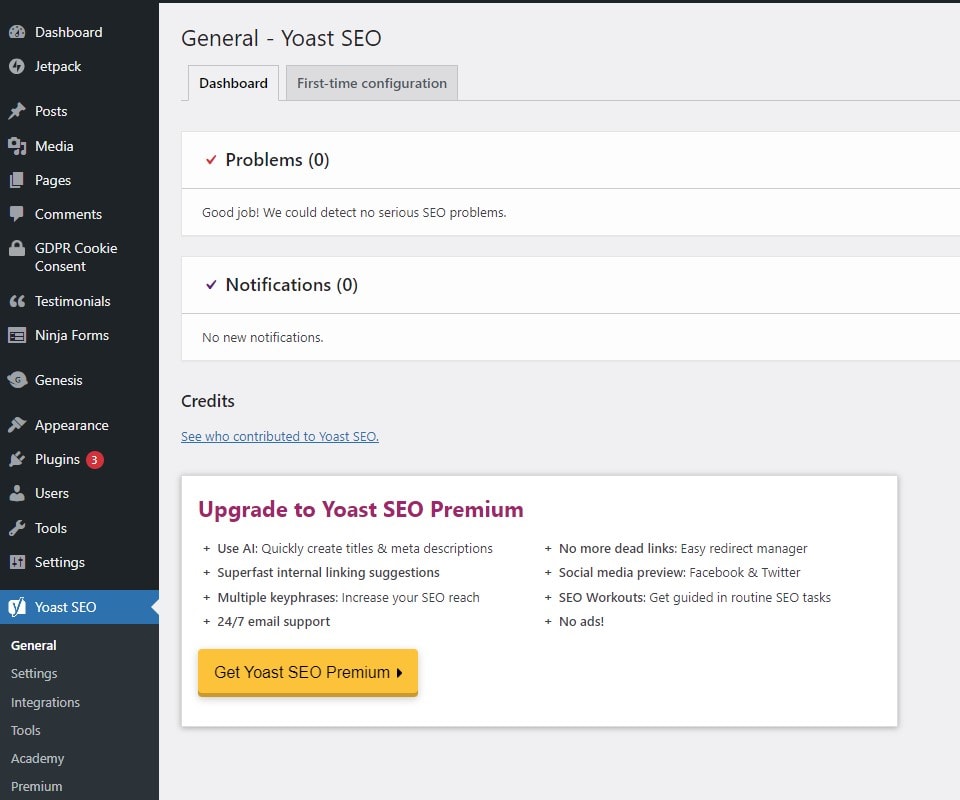Click the Tools wrench icon

pyautogui.click(x=17, y=528)
